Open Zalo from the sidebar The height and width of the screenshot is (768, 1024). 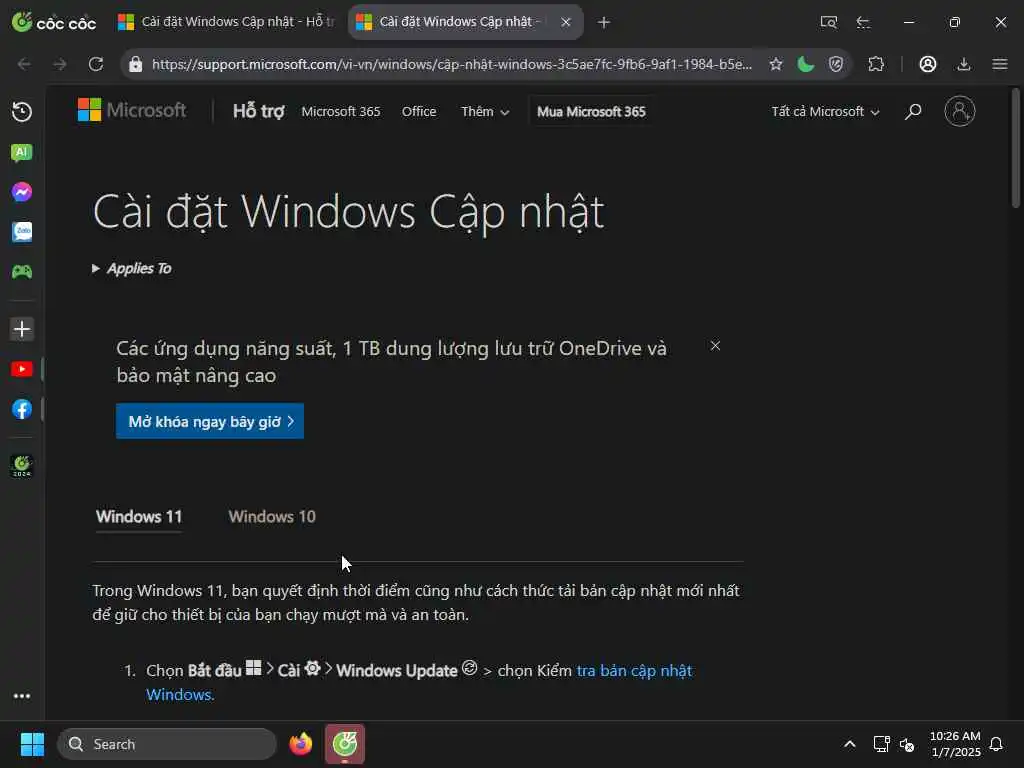click(22, 232)
